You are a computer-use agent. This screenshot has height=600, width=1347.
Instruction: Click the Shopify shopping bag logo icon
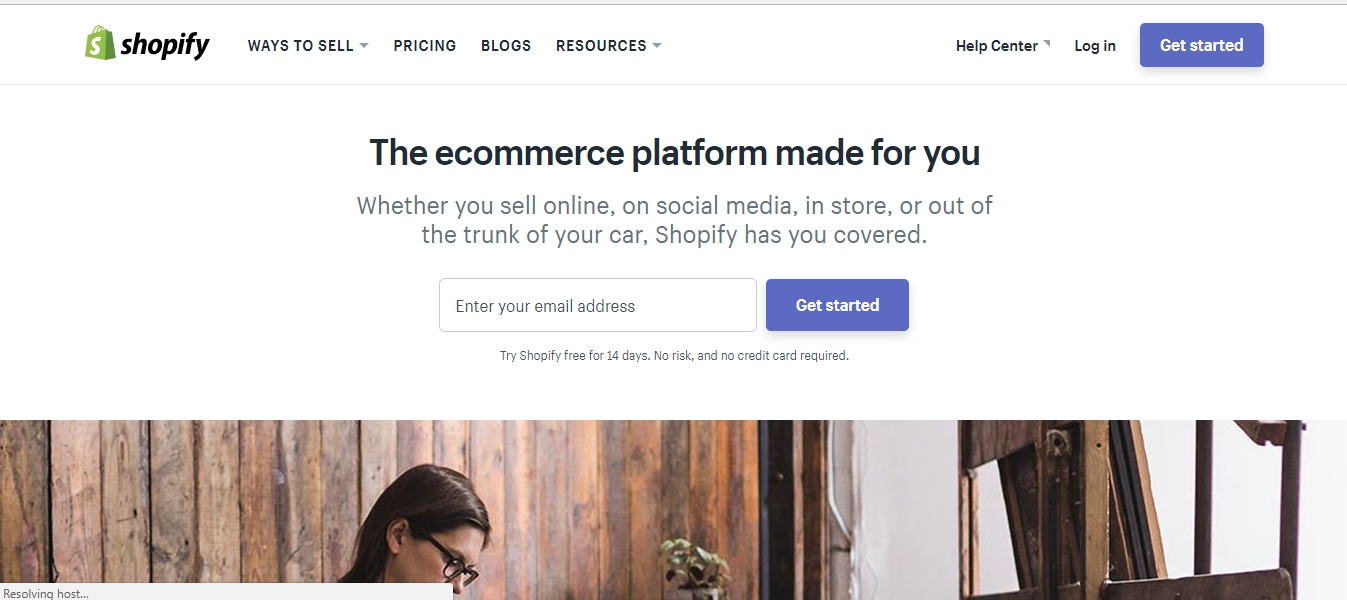coord(100,43)
